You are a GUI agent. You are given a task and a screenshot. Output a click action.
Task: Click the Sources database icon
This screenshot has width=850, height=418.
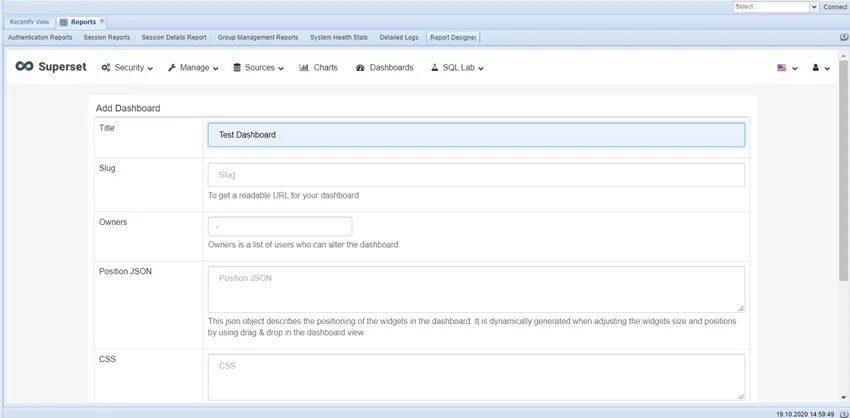coord(237,68)
